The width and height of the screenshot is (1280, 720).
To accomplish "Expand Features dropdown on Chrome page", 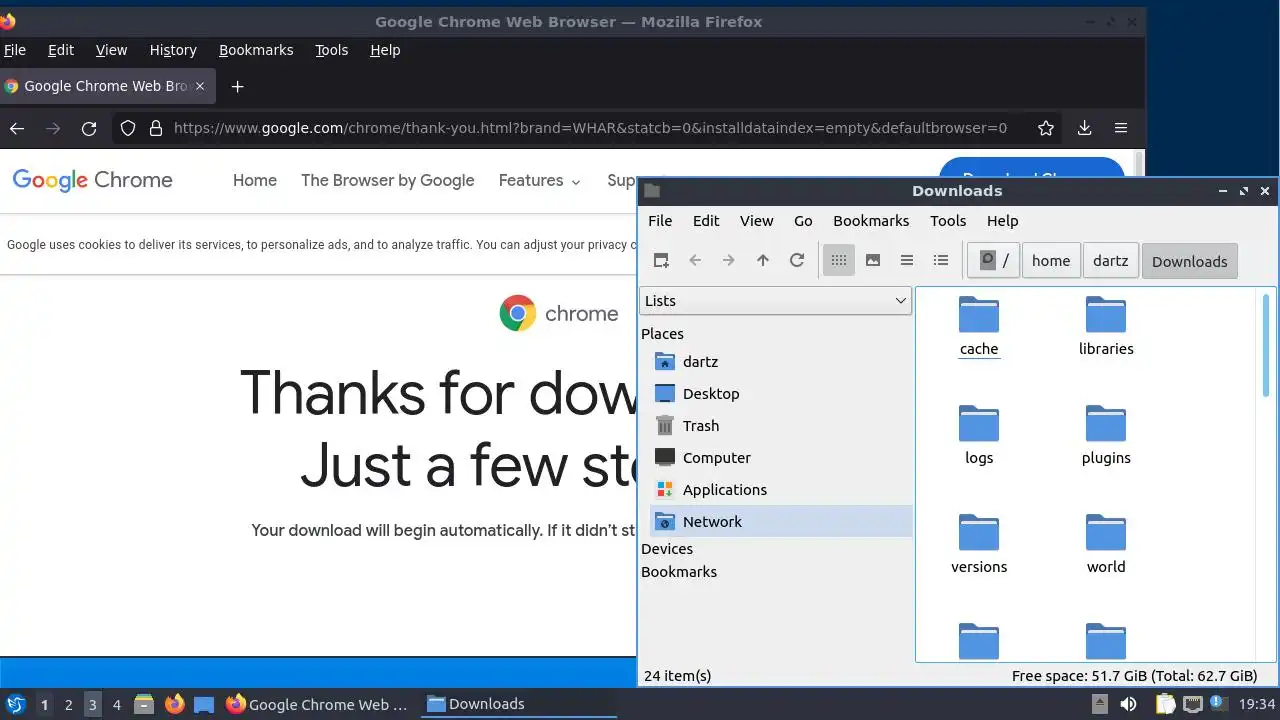I will click(539, 181).
